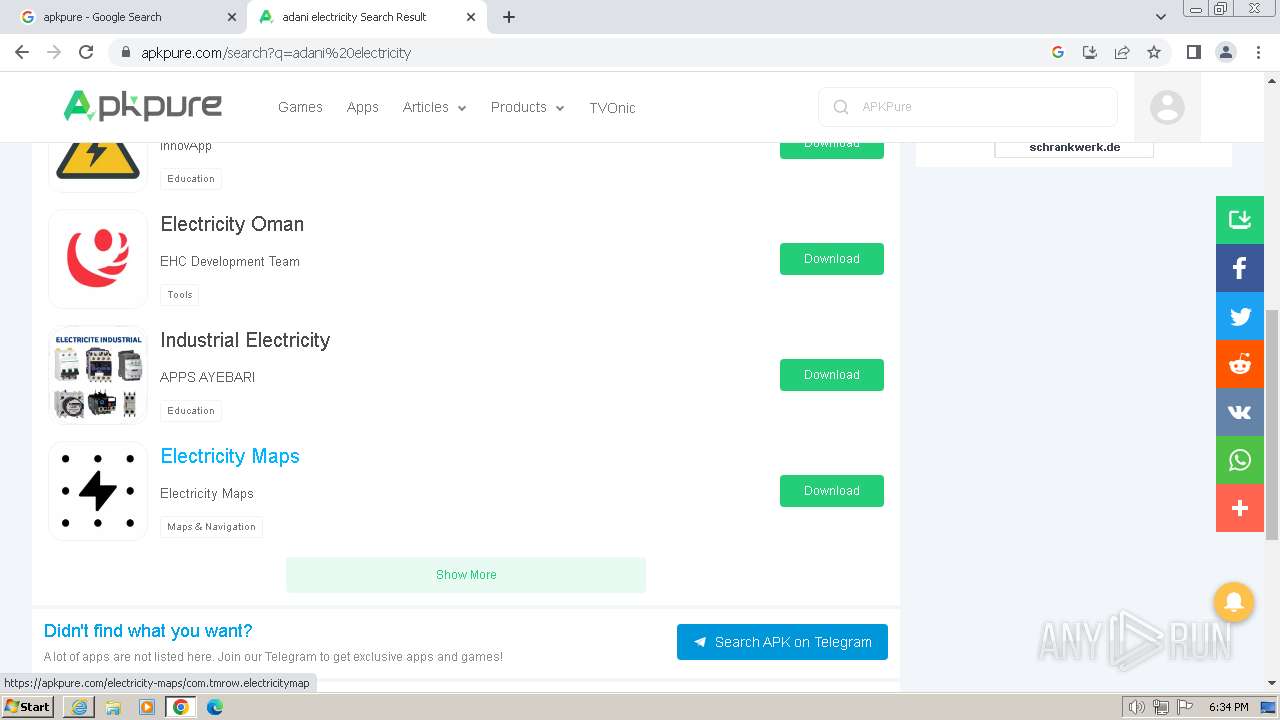This screenshot has width=1280, height=720.
Task: Click the taskbar clock showing 6:34 PM
Action: [1228, 707]
